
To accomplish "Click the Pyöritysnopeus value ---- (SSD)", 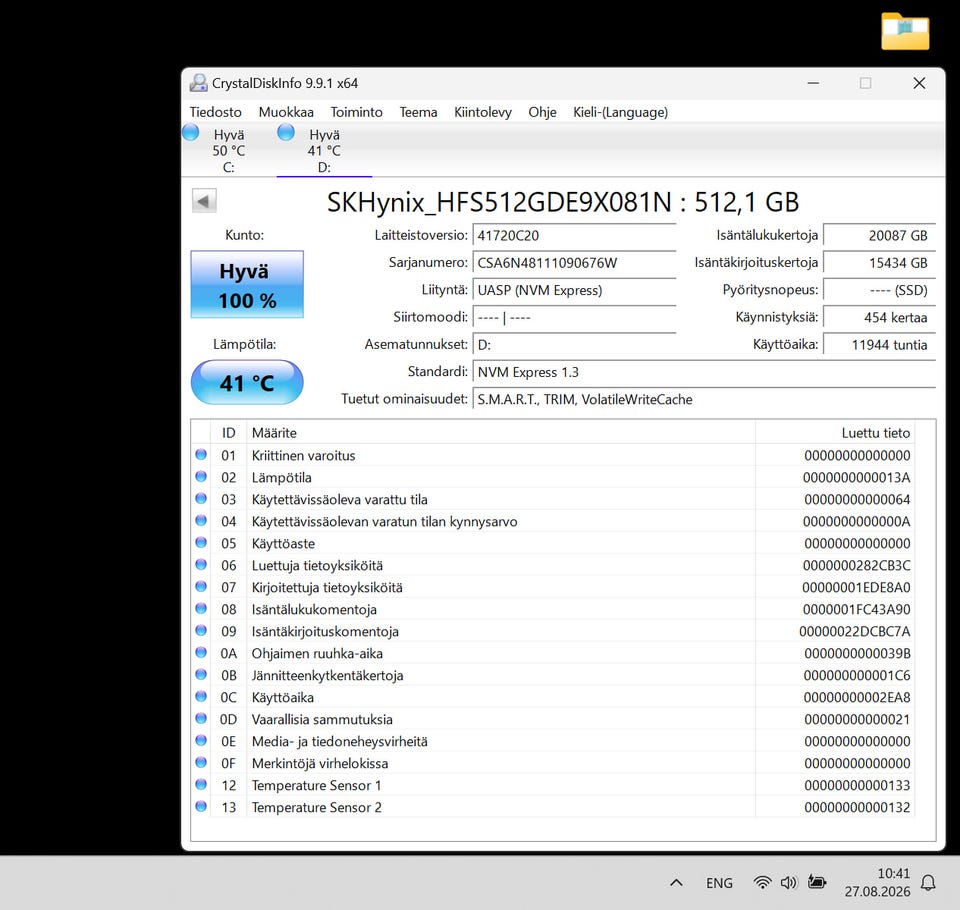I will click(879, 290).
